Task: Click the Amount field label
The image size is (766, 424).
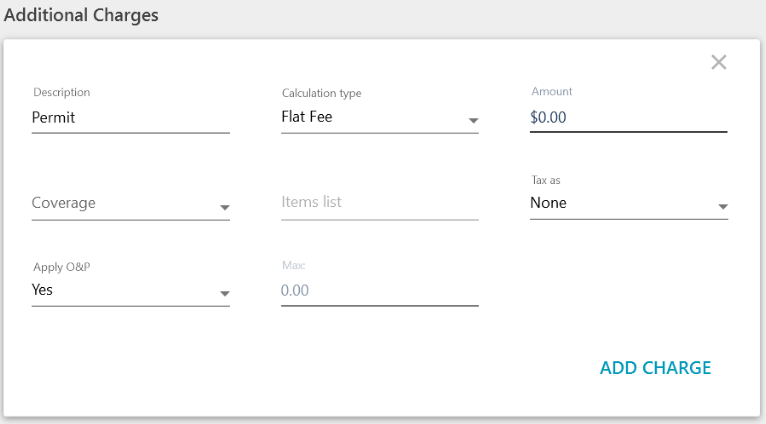Action: click(x=551, y=92)
